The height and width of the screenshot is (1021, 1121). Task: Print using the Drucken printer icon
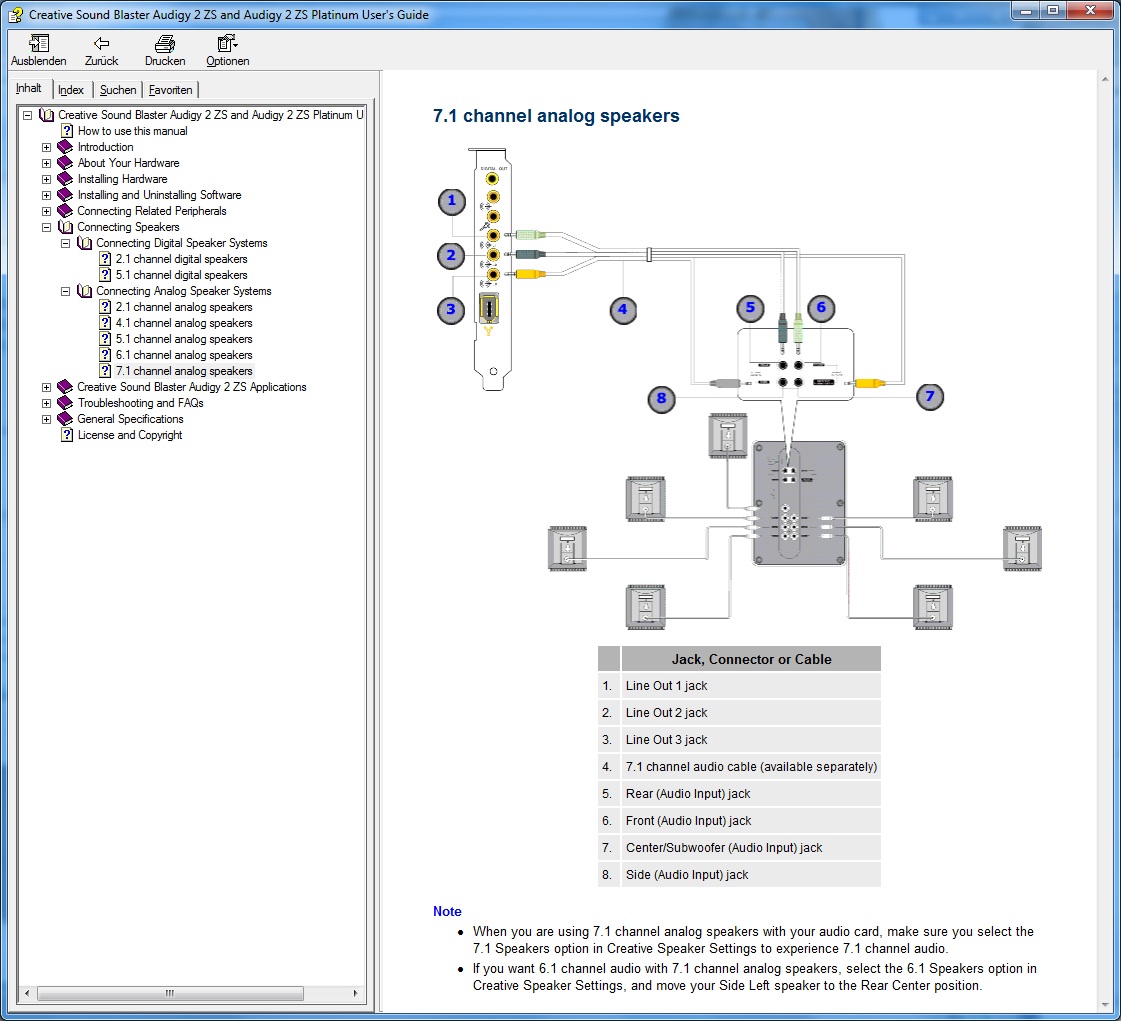[165, 44]
